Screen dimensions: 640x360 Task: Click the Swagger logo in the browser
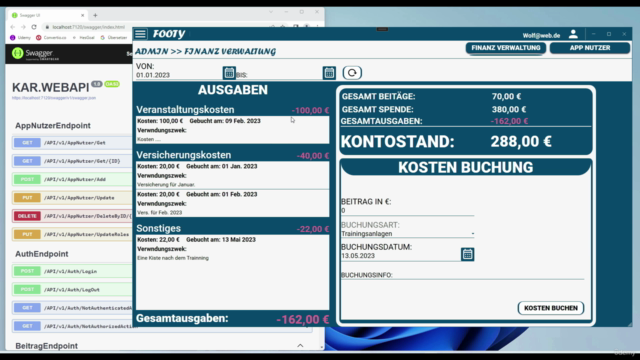pyautogui.click(x=36, y=54)
